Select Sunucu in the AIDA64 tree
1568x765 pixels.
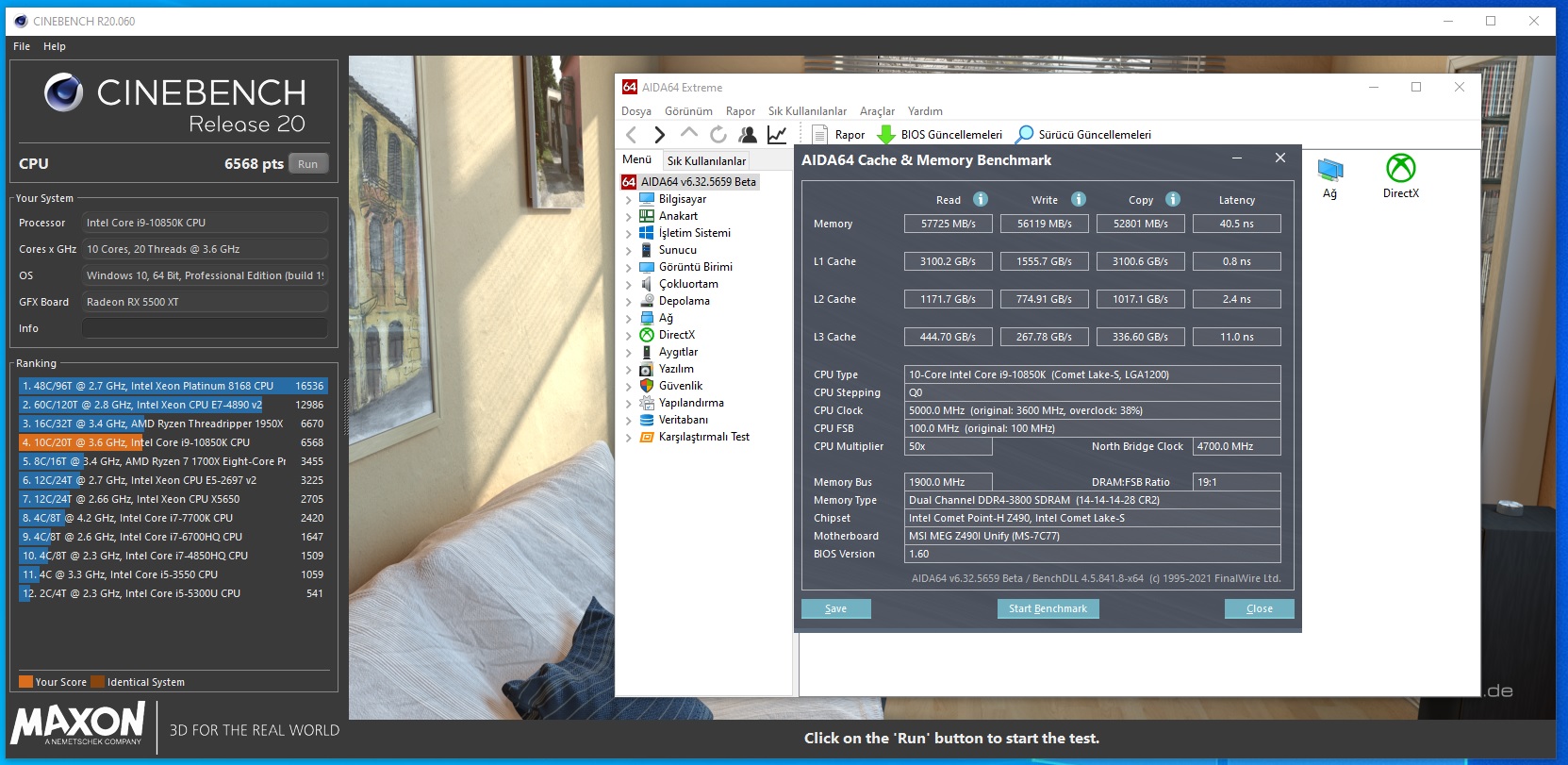[x=677, y=250]
